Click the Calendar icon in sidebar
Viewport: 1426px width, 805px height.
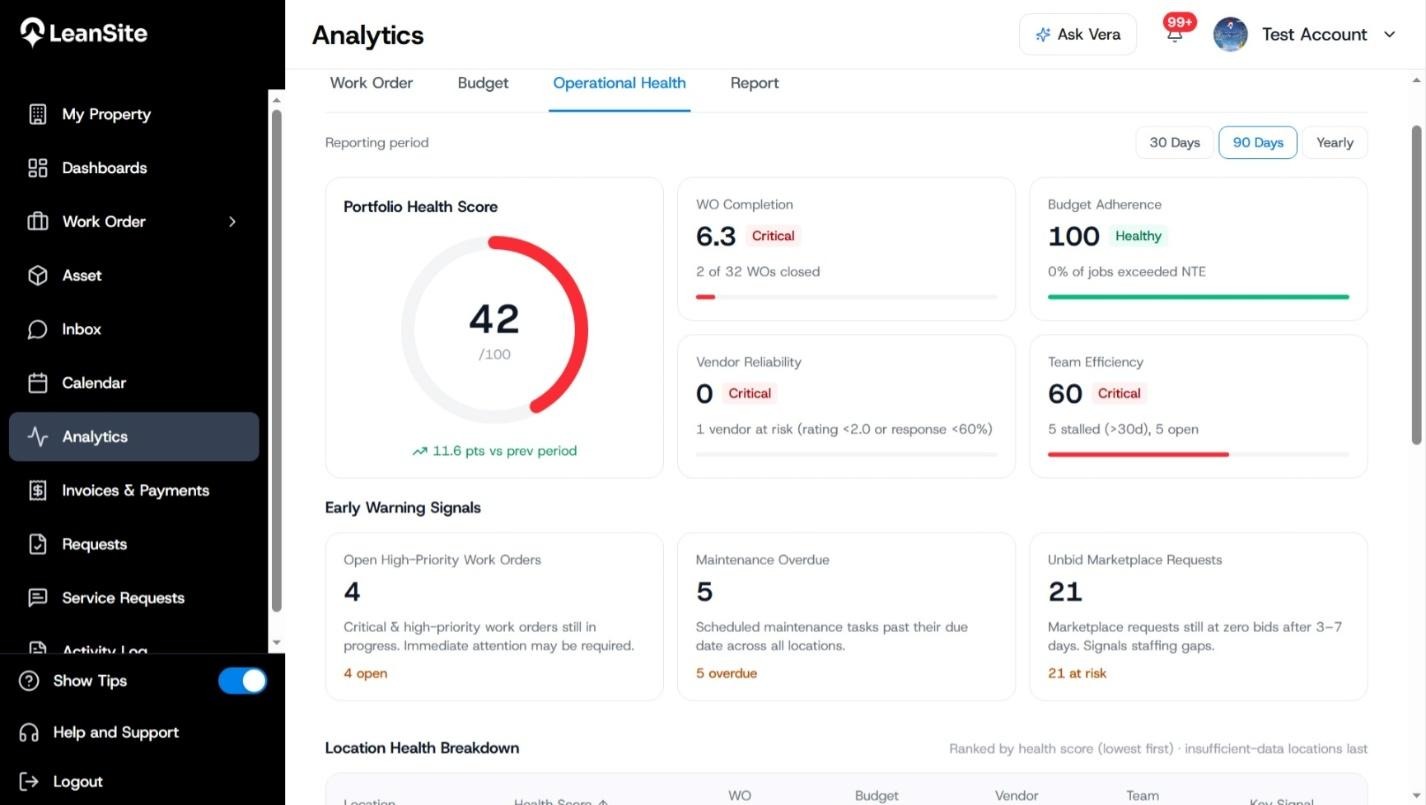click(38, 383)
